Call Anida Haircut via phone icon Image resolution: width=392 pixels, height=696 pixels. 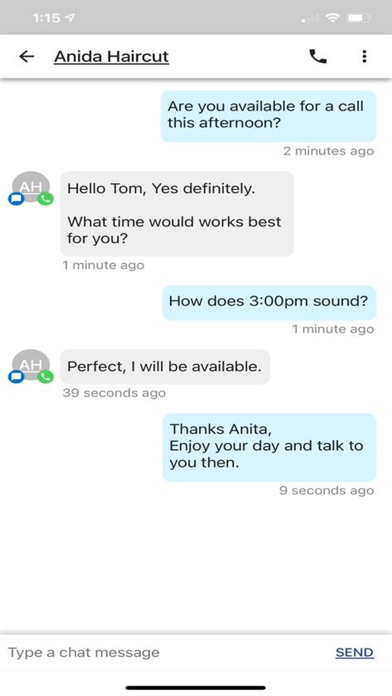(318, 56)
